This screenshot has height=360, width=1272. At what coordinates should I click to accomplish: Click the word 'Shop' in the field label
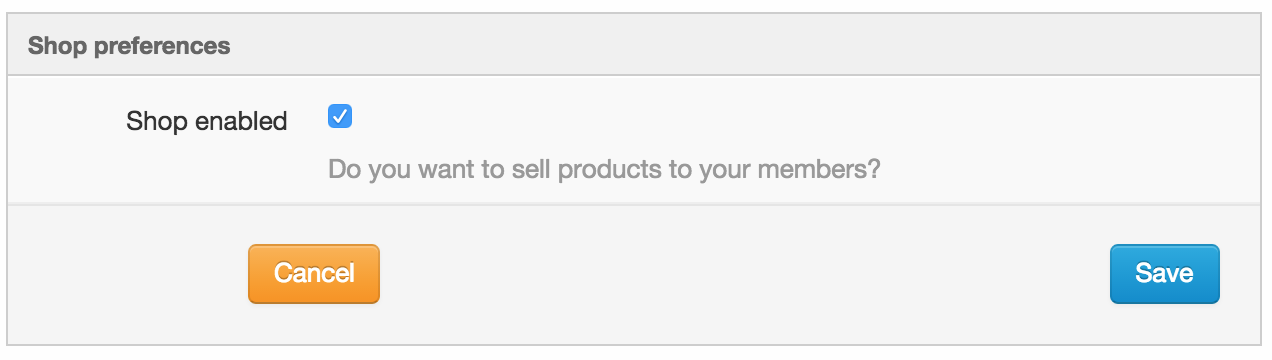click(157, 122)
